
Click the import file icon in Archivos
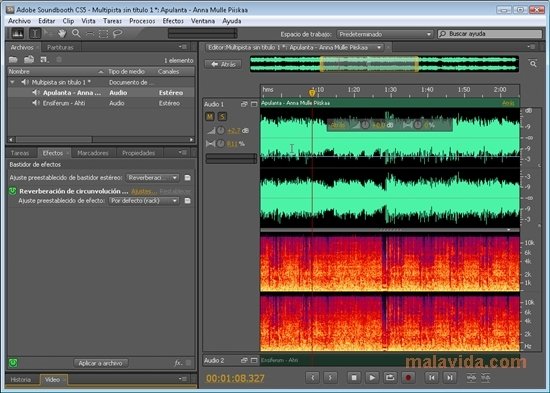pos(29,60)
